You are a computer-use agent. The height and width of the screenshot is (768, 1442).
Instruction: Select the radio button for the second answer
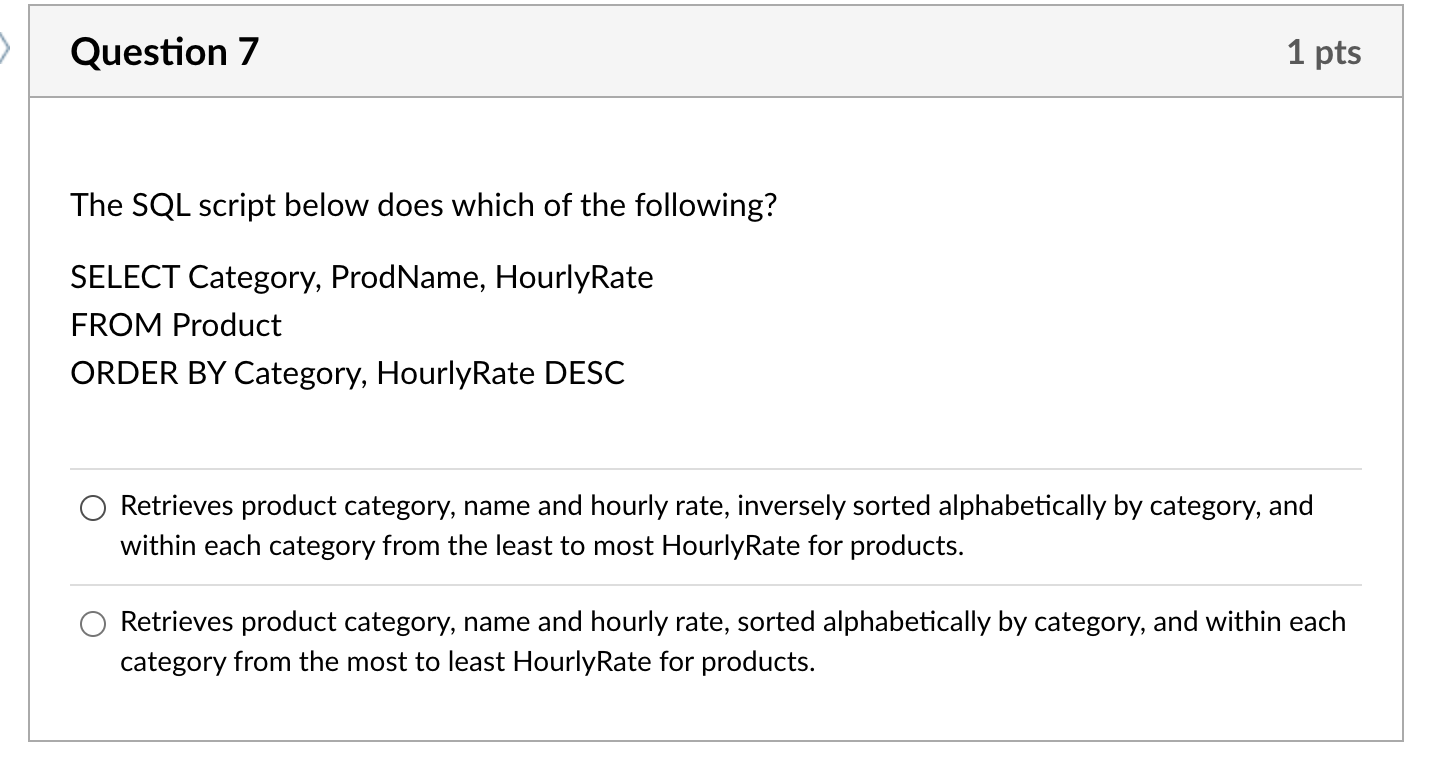92,623
